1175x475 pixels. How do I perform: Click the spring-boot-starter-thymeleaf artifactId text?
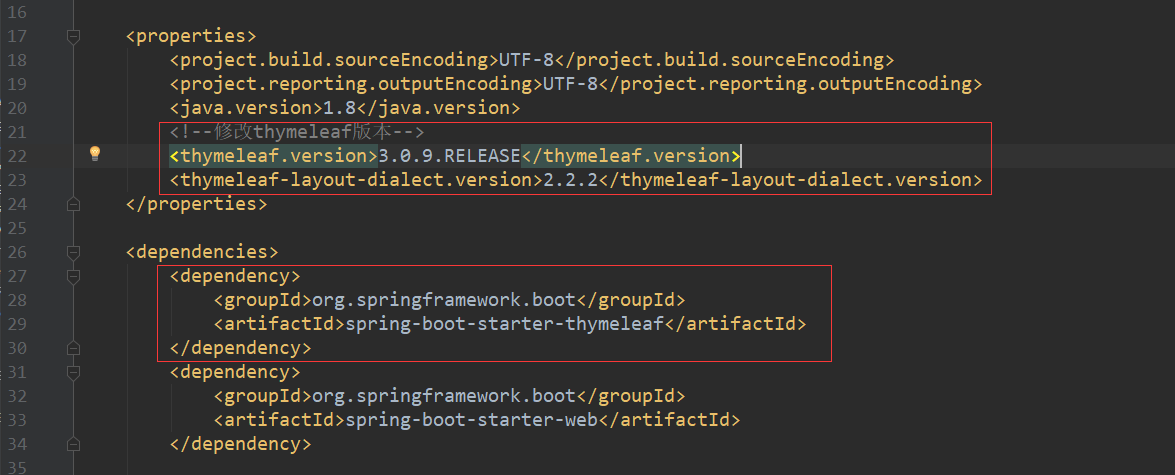point(504,324)
